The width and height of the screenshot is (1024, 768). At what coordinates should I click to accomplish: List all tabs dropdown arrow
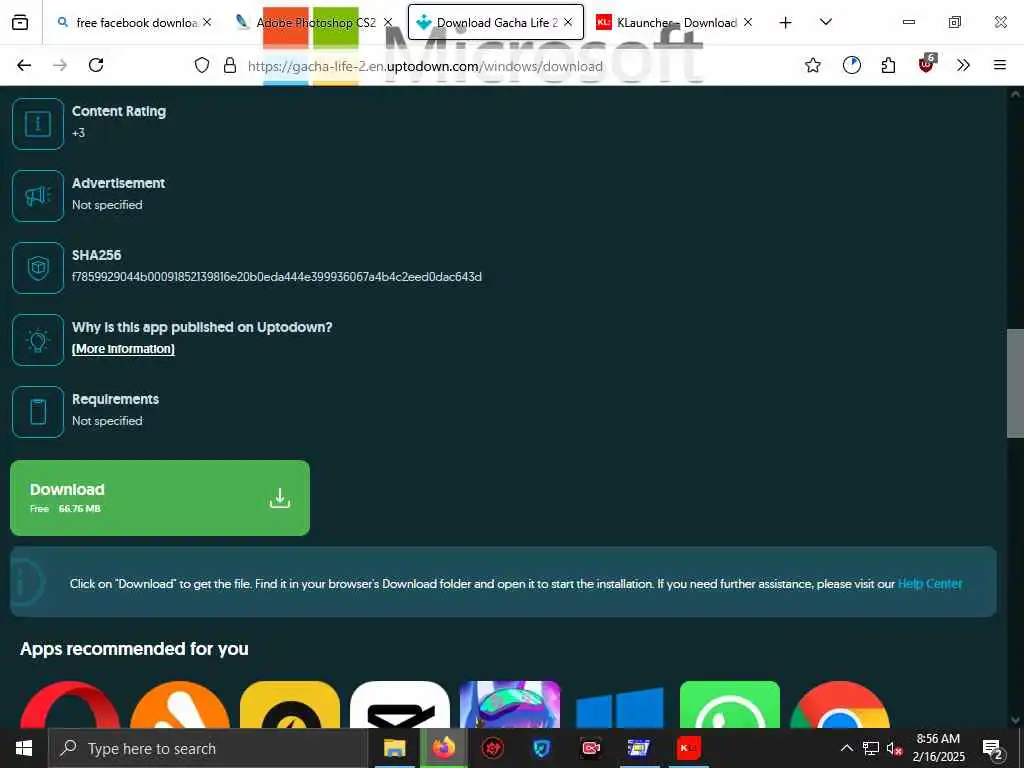826,22
